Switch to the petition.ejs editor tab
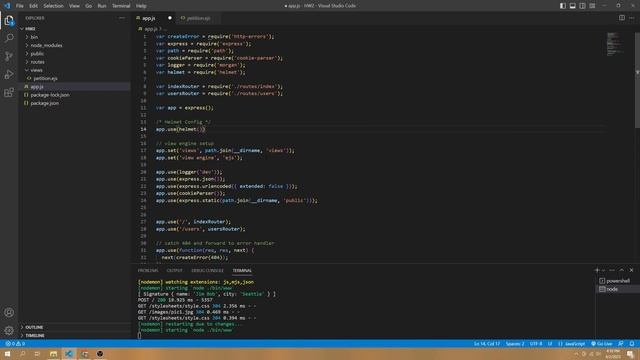The image size is (640, 360). [198, 18]
